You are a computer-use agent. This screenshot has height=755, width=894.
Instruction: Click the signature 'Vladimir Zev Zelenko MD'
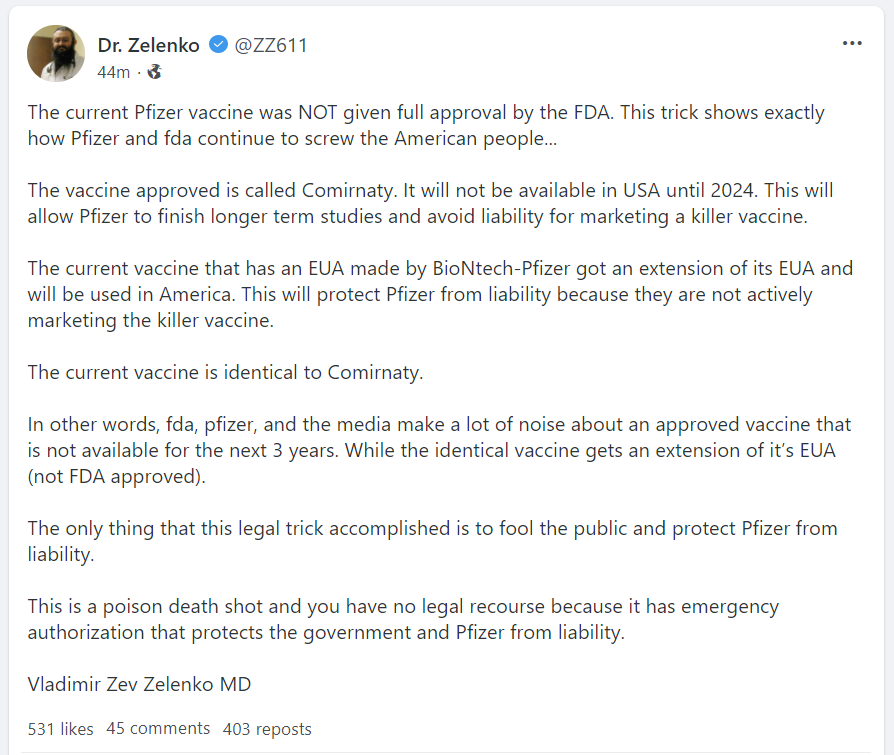pos(139,684)
